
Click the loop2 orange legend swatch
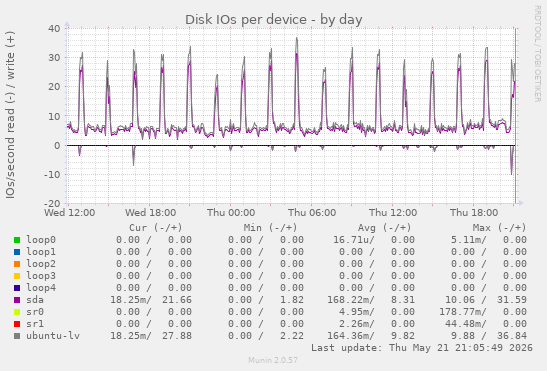[x=17, y=264]
